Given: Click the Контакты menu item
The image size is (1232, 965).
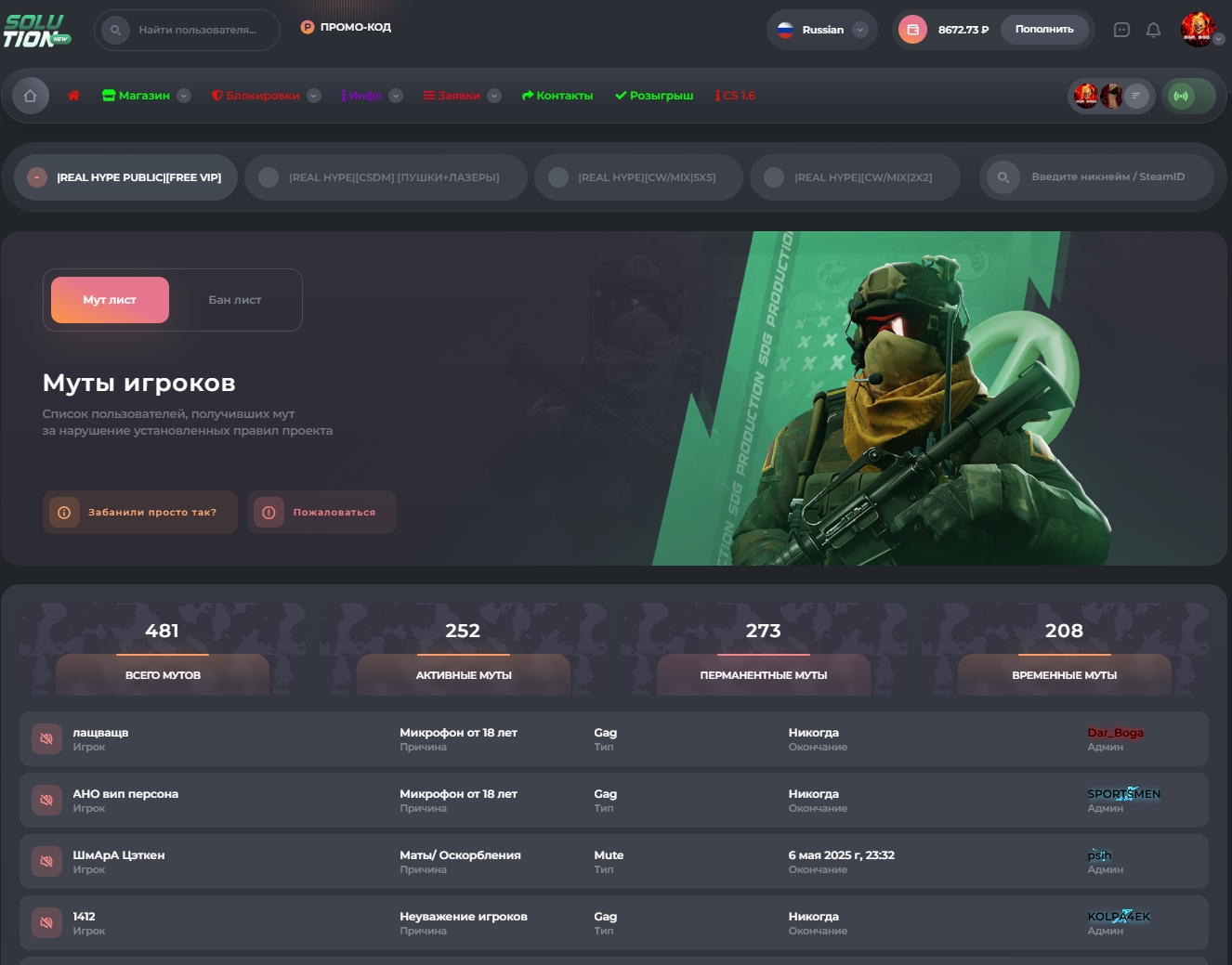Looking at the screenshot, I should (557, 95).
